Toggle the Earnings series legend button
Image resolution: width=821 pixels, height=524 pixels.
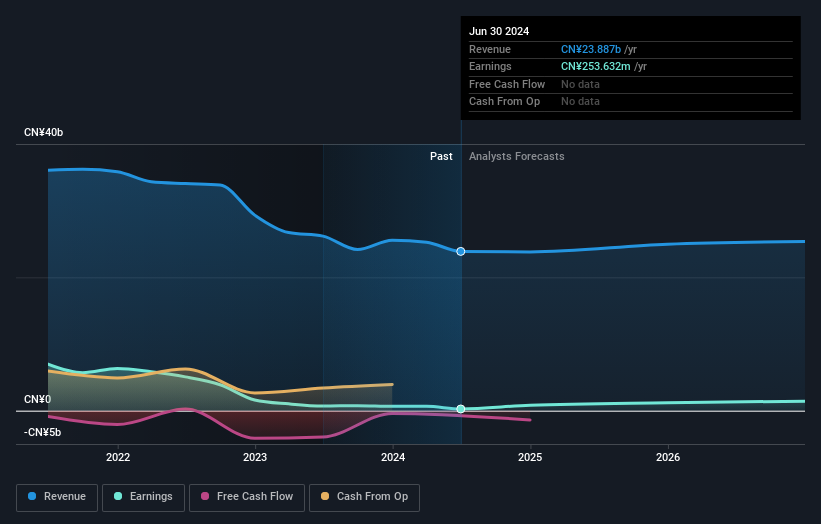143,497
